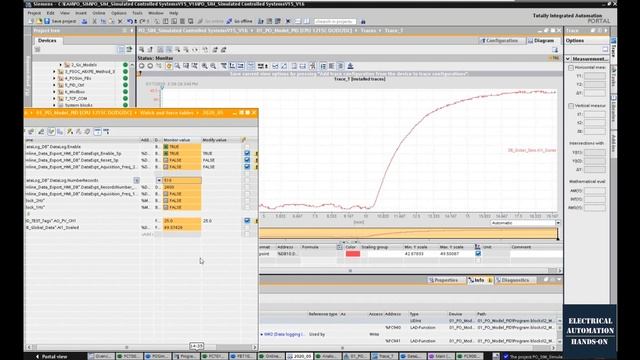640x360 pixels.
Task: Check modify box for DataLog.Enable row
Action: (247, 147)
